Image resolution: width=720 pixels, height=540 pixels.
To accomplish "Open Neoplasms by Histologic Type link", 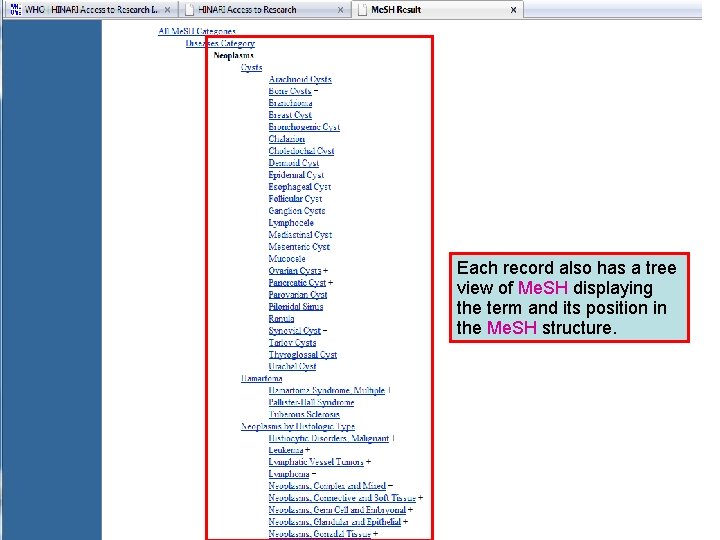I will [298, 426].
